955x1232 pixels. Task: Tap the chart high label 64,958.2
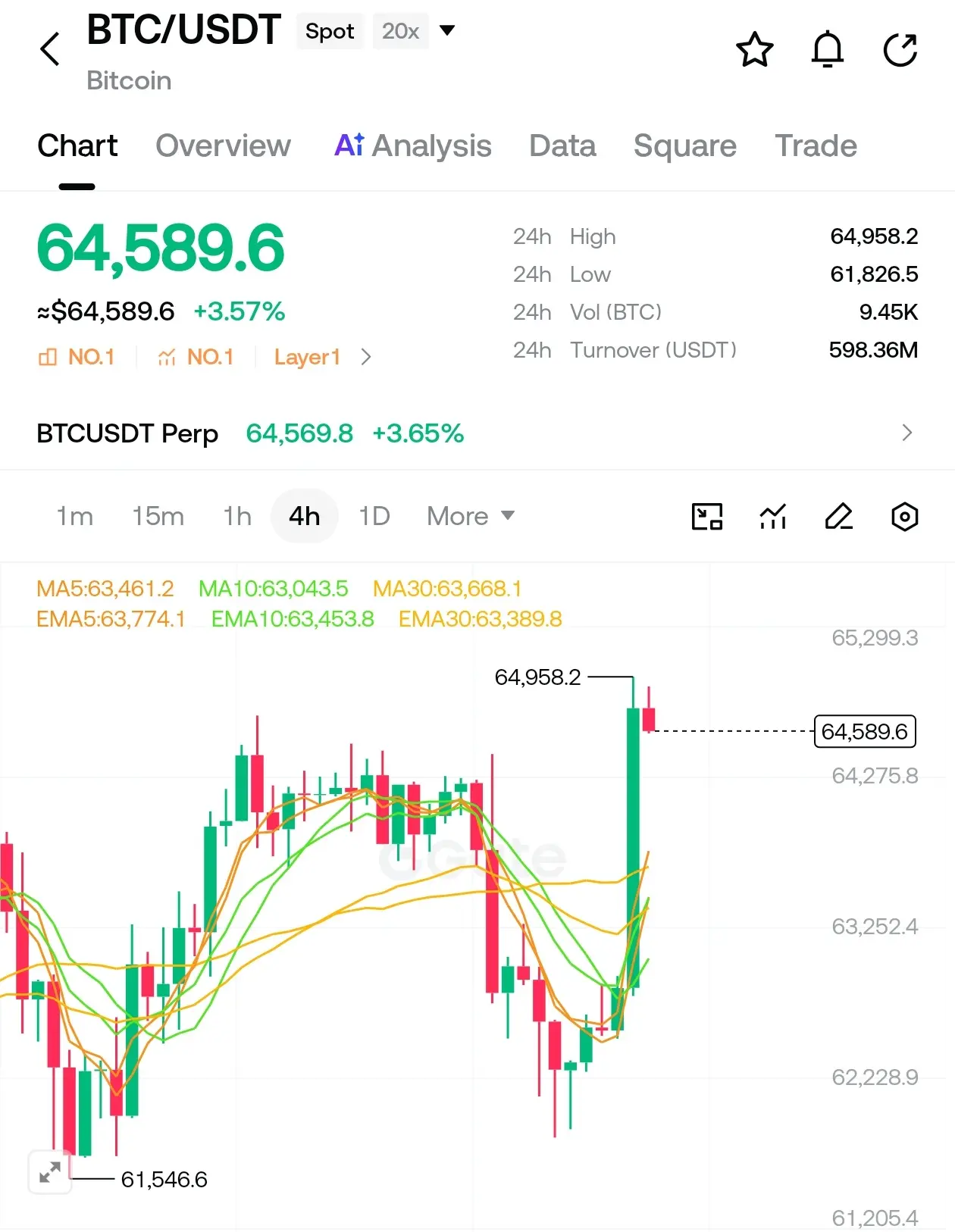[537, 677]
